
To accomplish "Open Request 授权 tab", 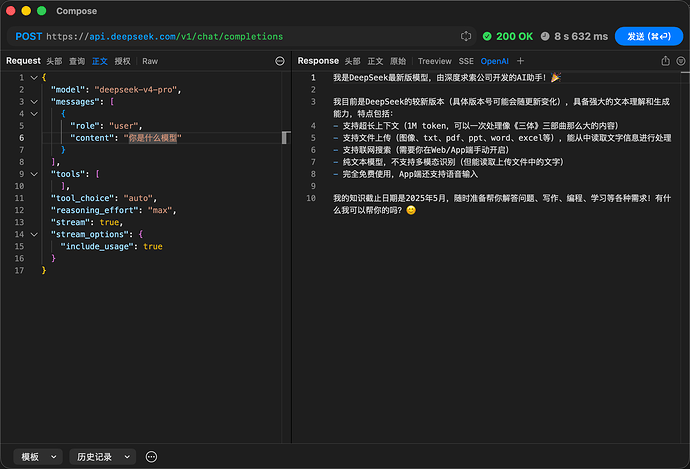I will (x=123, y=61).
